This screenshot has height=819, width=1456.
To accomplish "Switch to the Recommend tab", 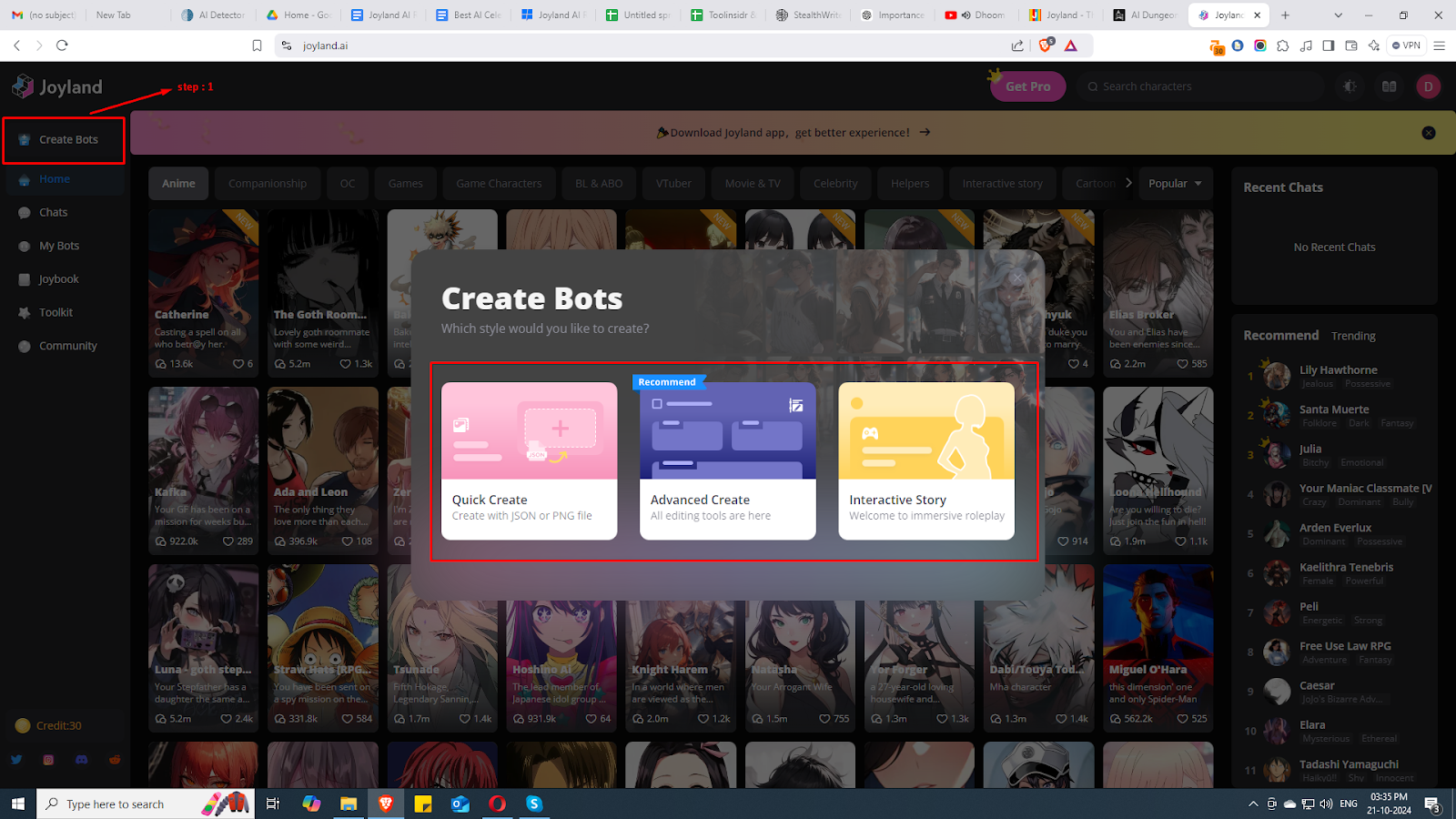I will pos(1280,336).
